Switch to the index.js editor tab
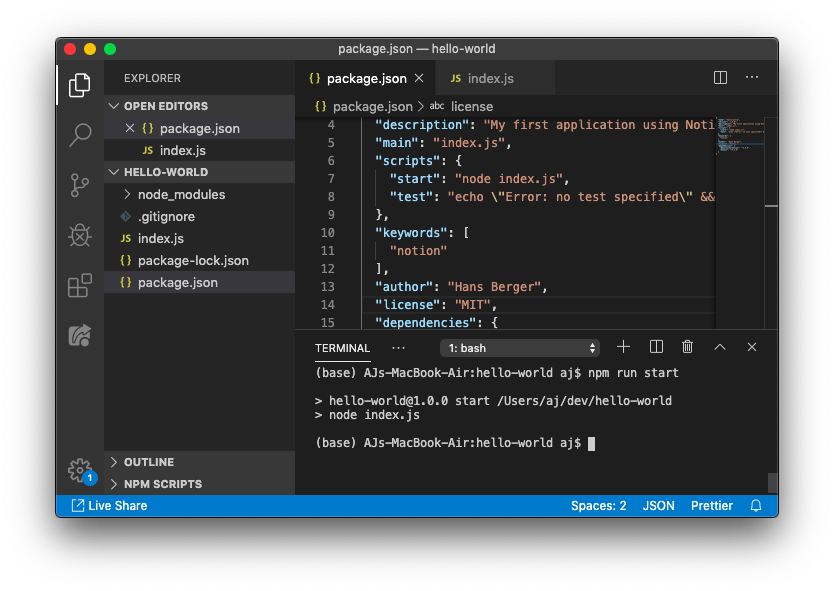This screenshot has height=591, width=834. [490, 79]
